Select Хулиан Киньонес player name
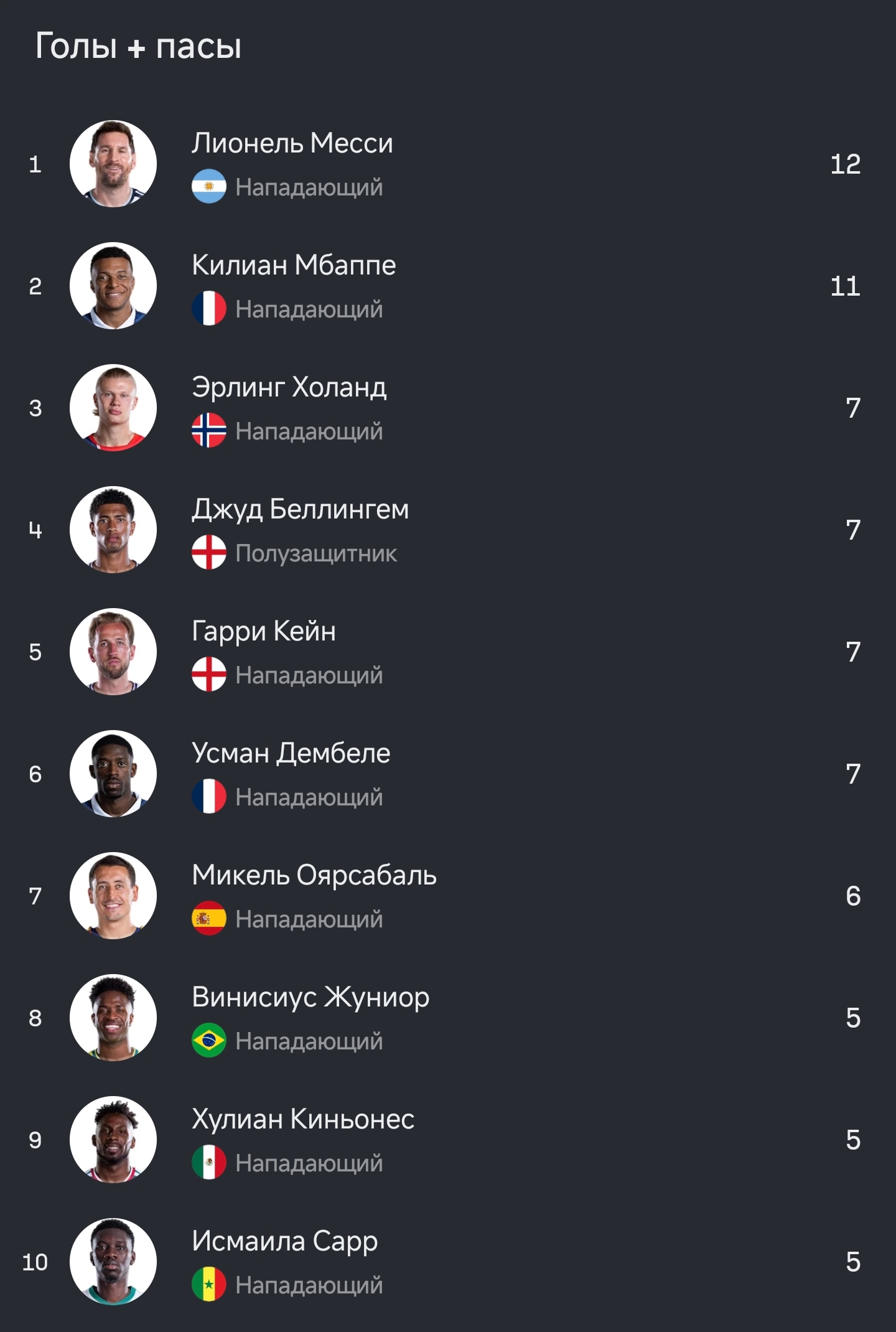The height and width of the screenshot is (1332, 896). point(303,1120)
